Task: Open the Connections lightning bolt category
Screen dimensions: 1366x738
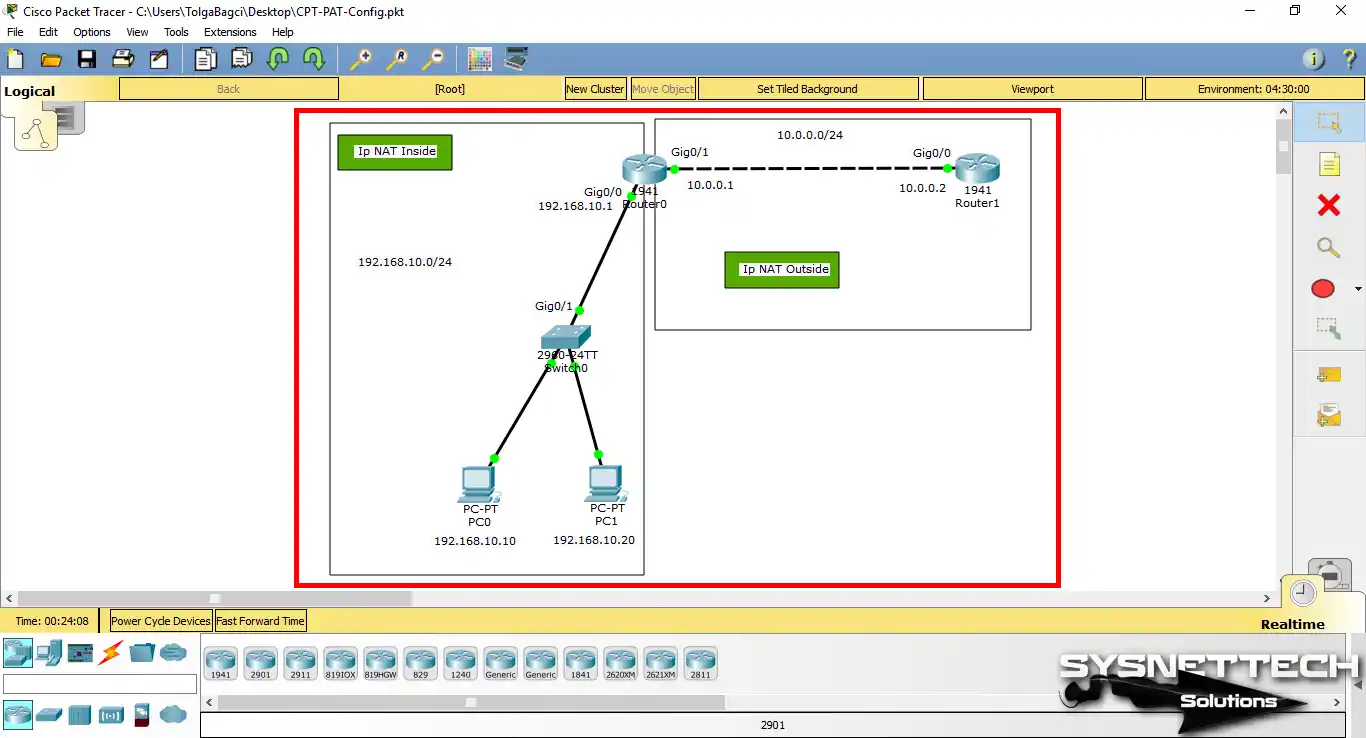Action: (x=111, y=652)
